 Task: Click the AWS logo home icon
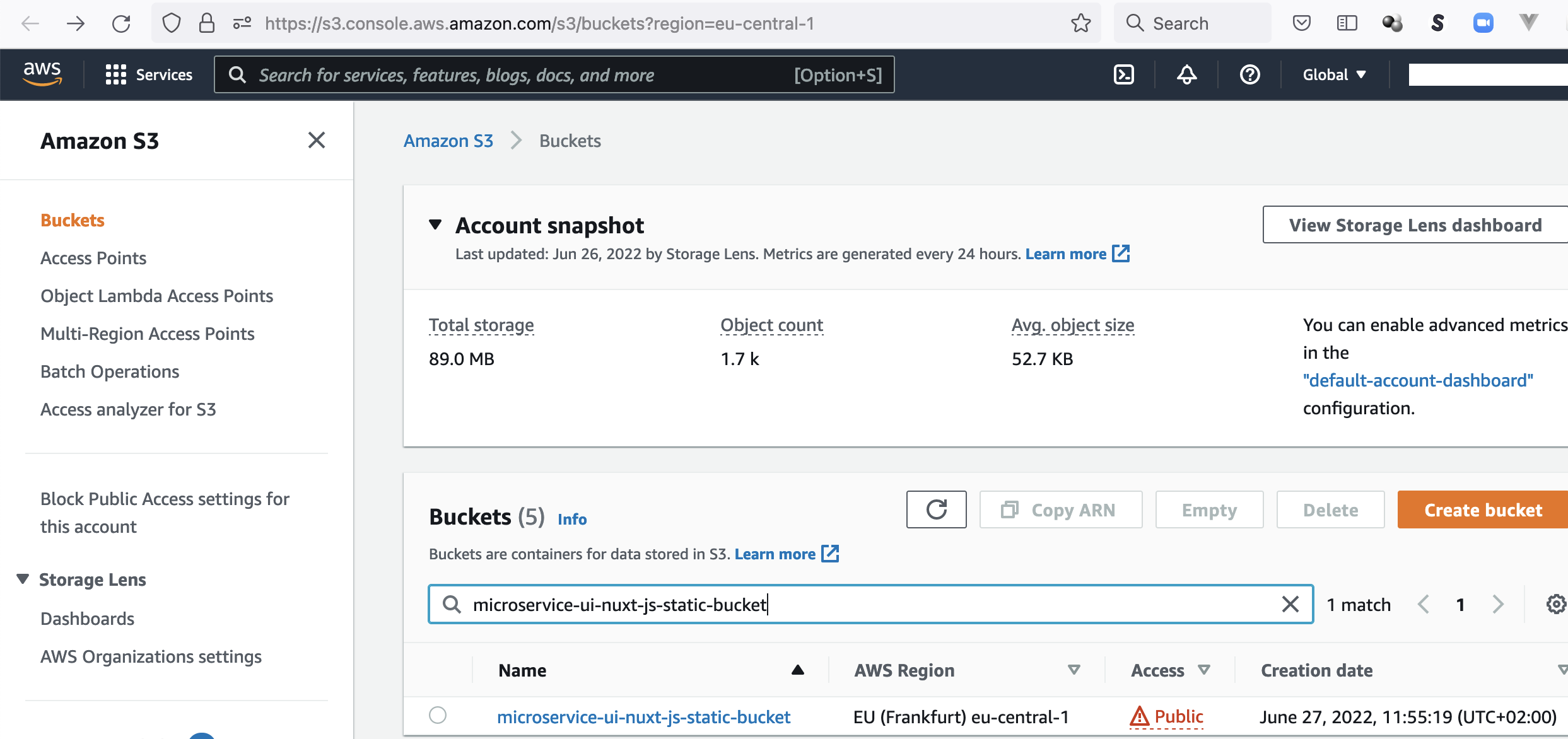pyautogui.click(x=42, y=74)
